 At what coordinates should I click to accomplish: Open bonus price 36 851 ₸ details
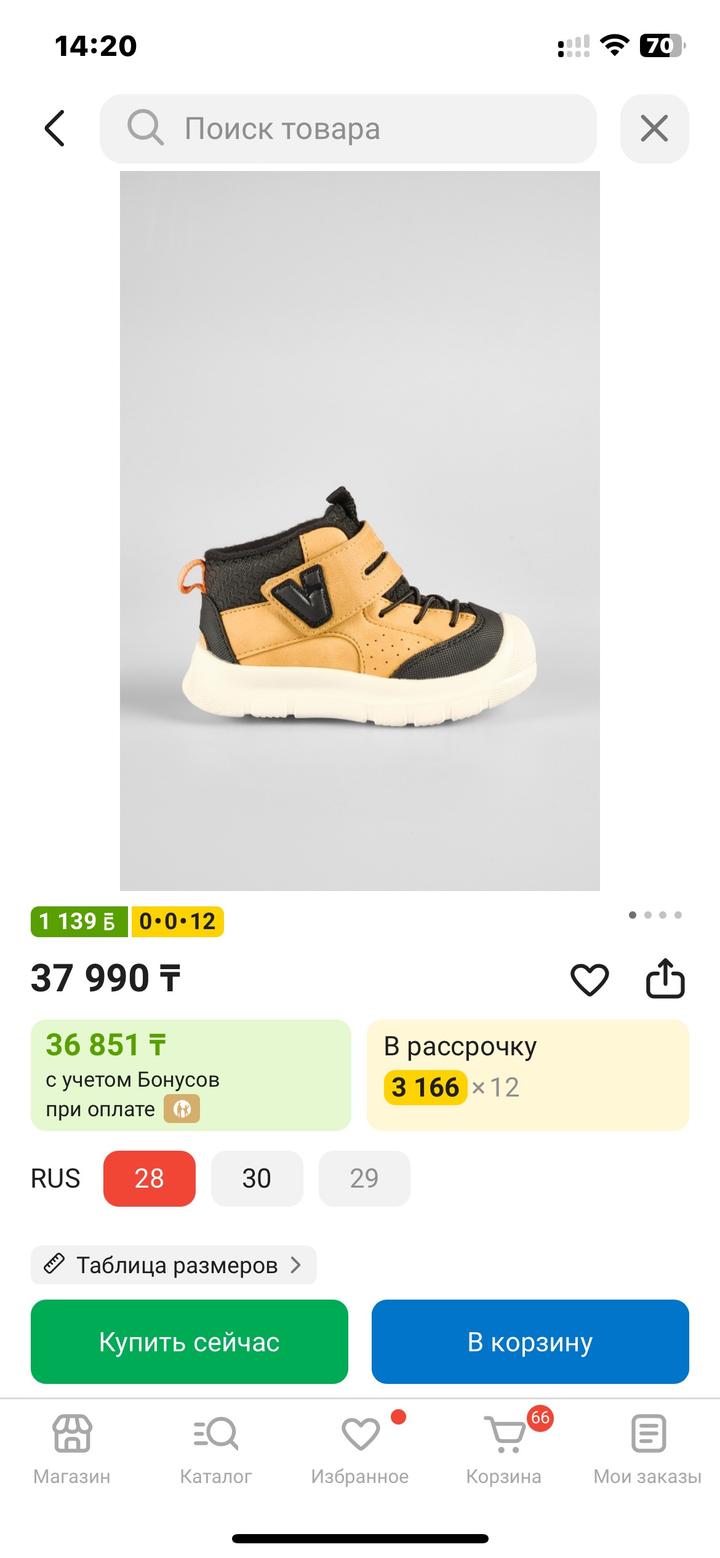191,1075
